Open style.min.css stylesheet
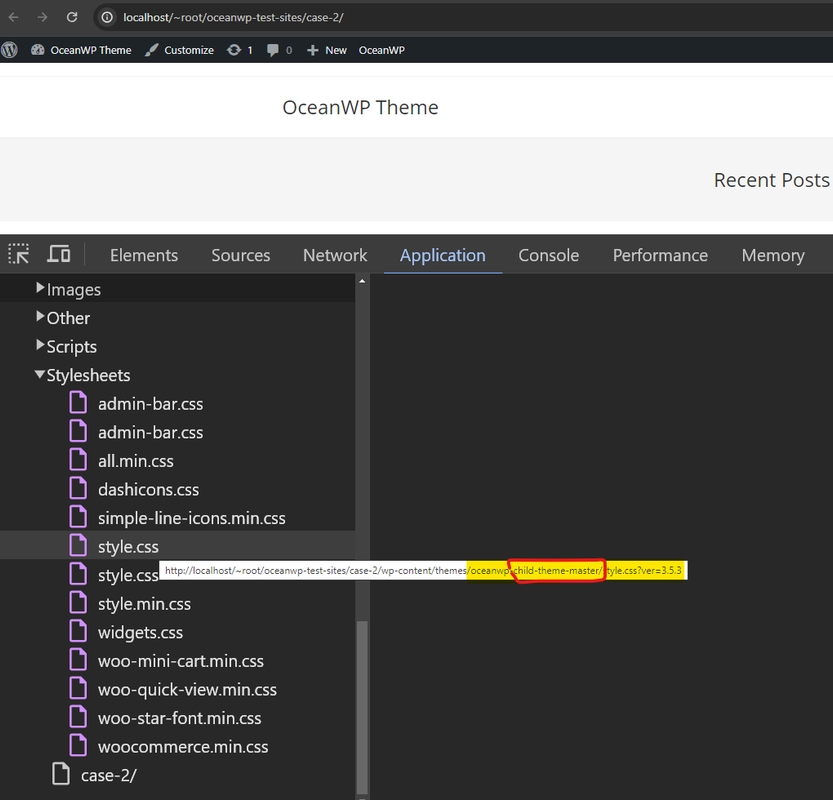Screen dimensions: 833x800 144,604
